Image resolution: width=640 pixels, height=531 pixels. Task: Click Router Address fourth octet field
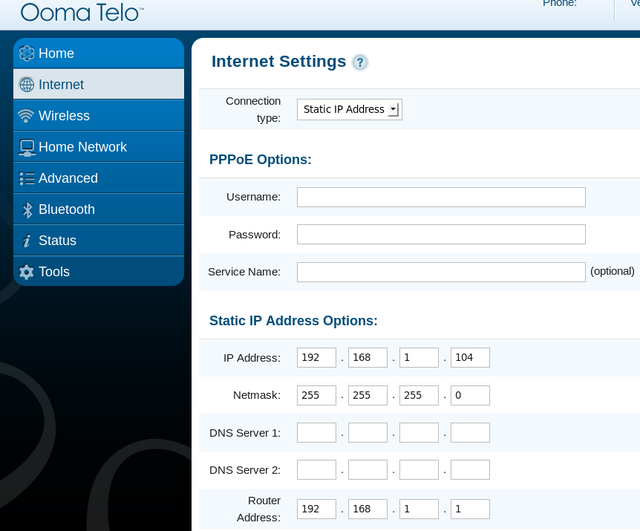pyautogui.click(x=470, y=509)
